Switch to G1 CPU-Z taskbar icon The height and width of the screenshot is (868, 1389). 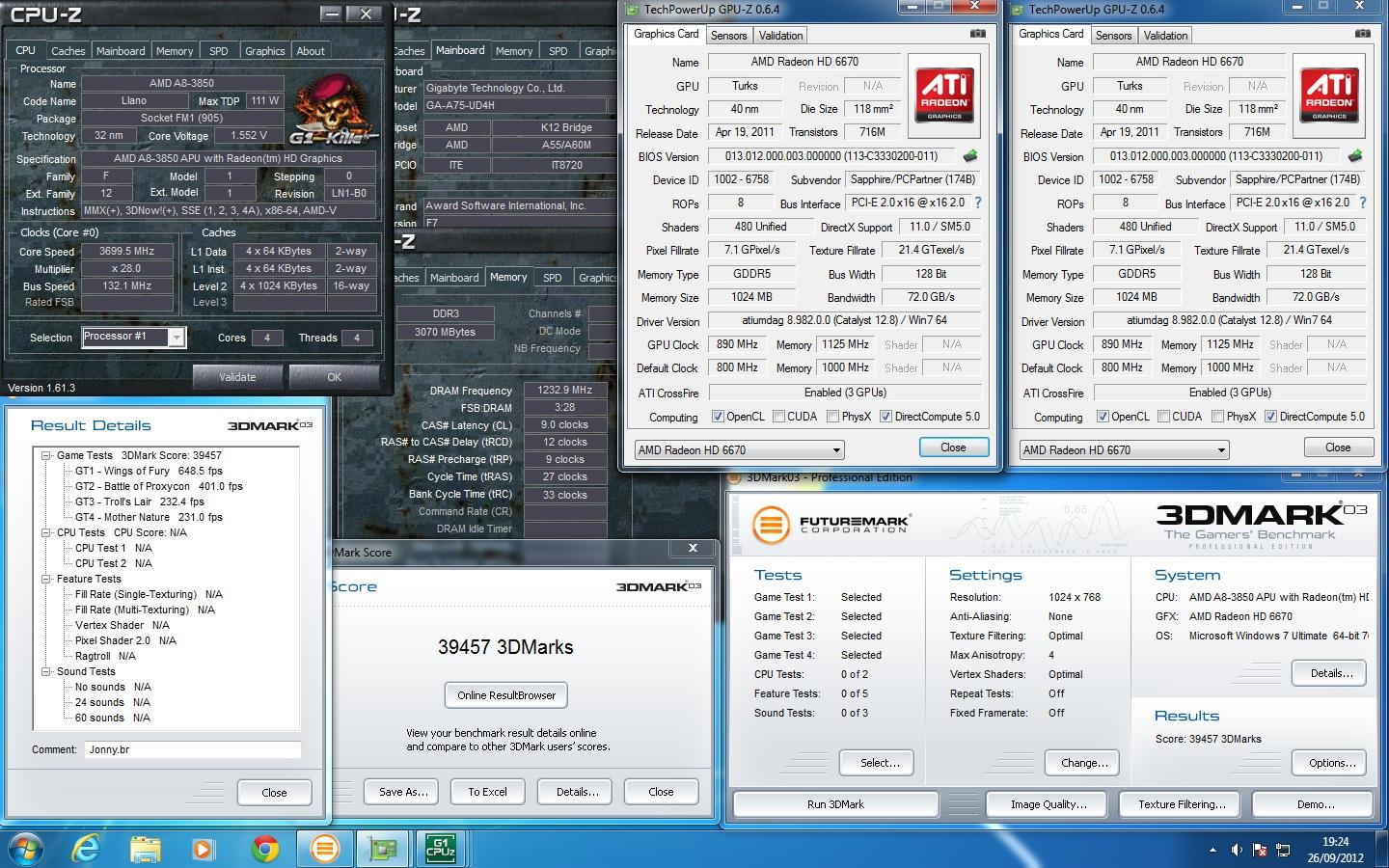click(x=441, y=849)
